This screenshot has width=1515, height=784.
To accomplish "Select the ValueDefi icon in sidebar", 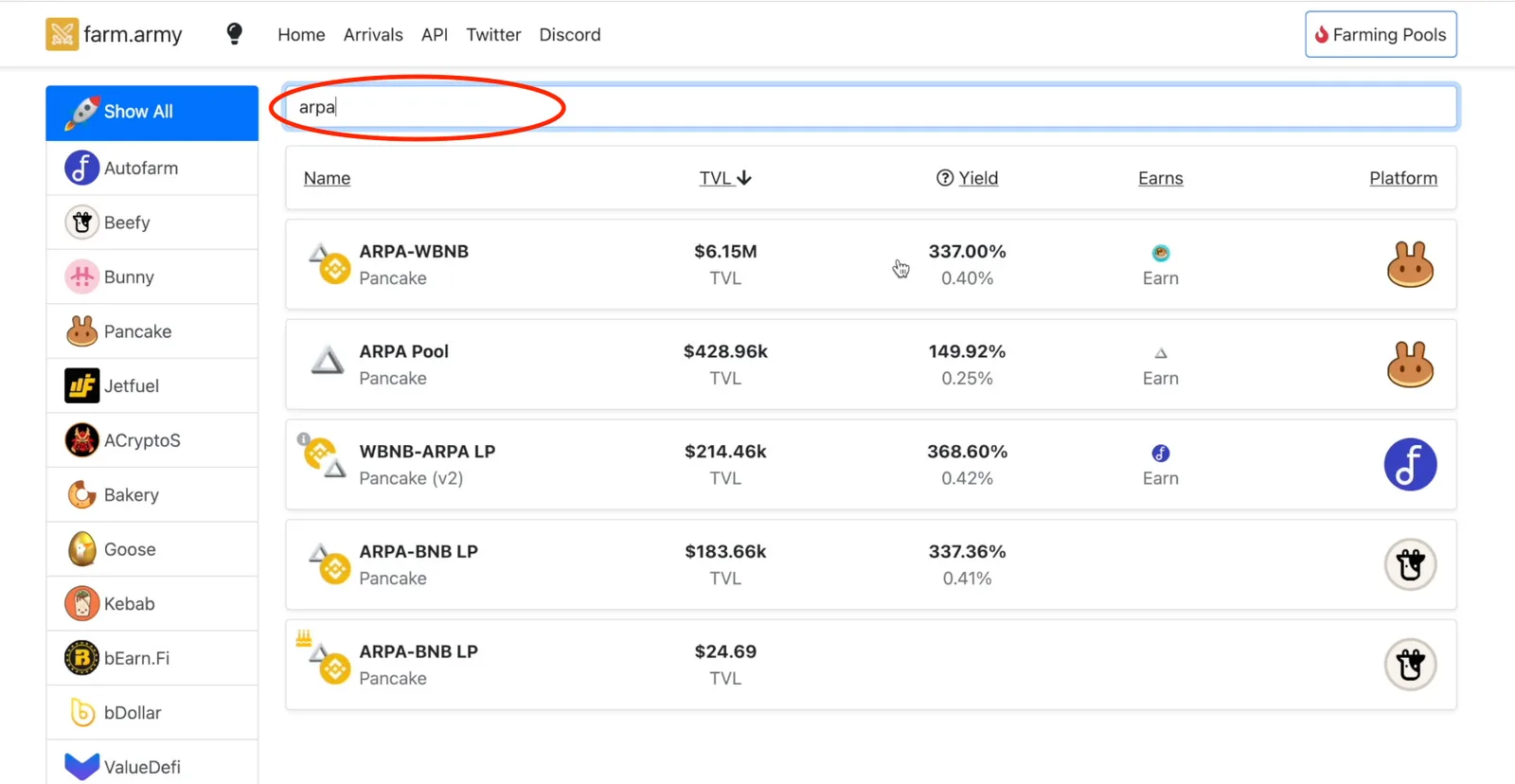I will pos(81,766).
